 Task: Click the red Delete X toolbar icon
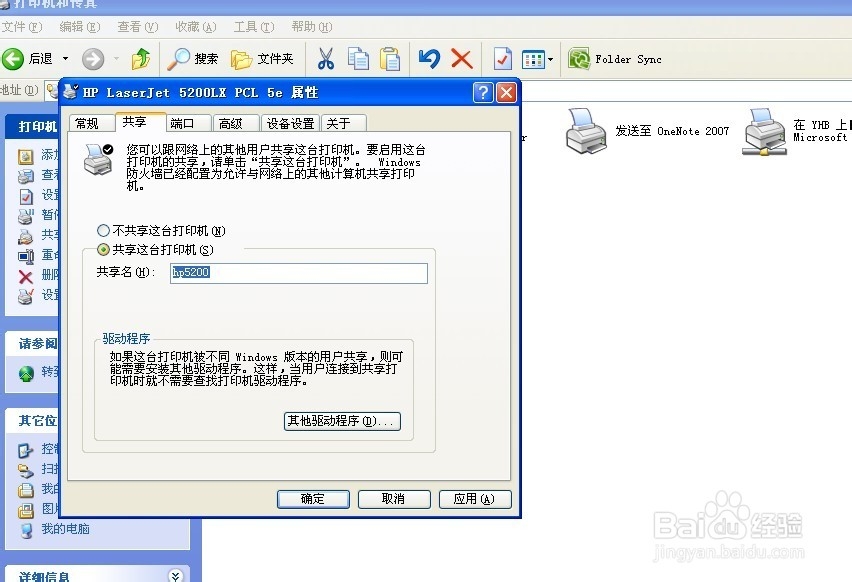[461, 59]
